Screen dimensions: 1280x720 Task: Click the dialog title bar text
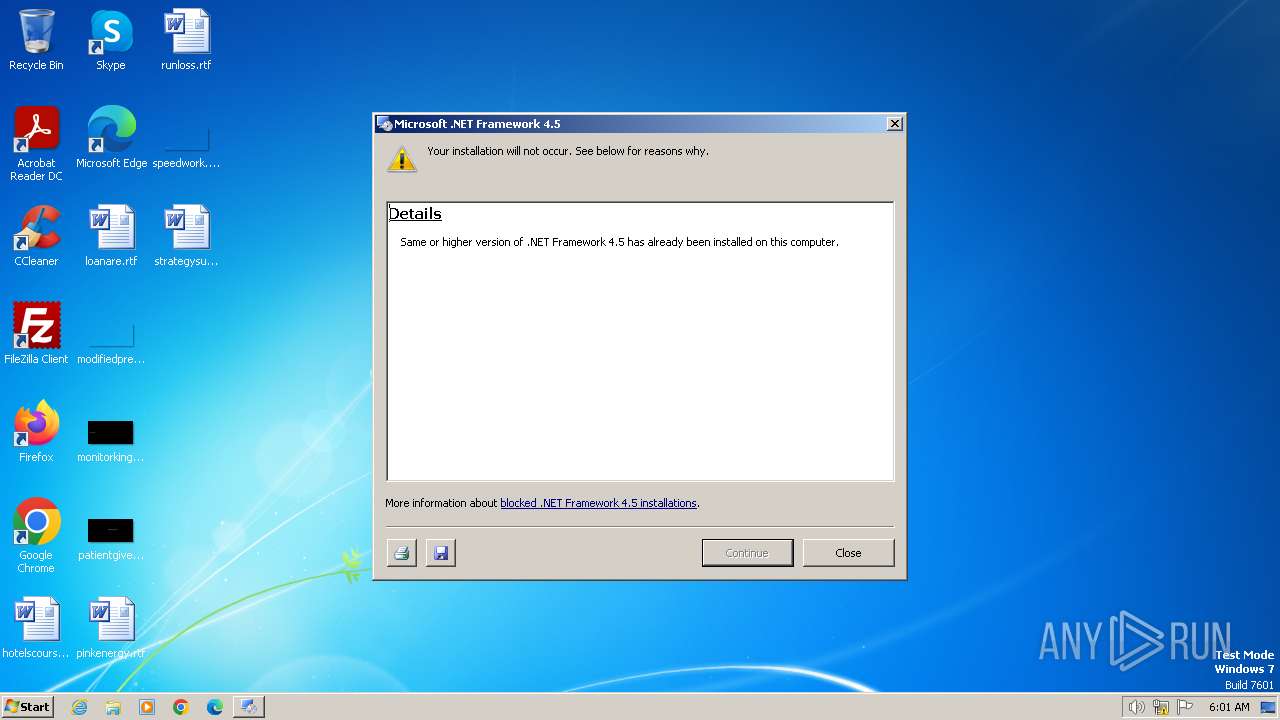[x=477, y=124]
